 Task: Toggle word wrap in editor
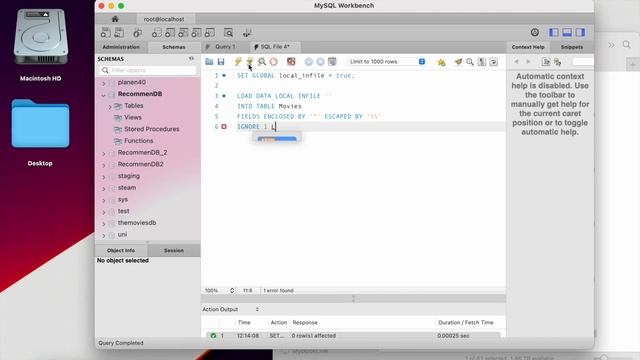click(493, 62)
